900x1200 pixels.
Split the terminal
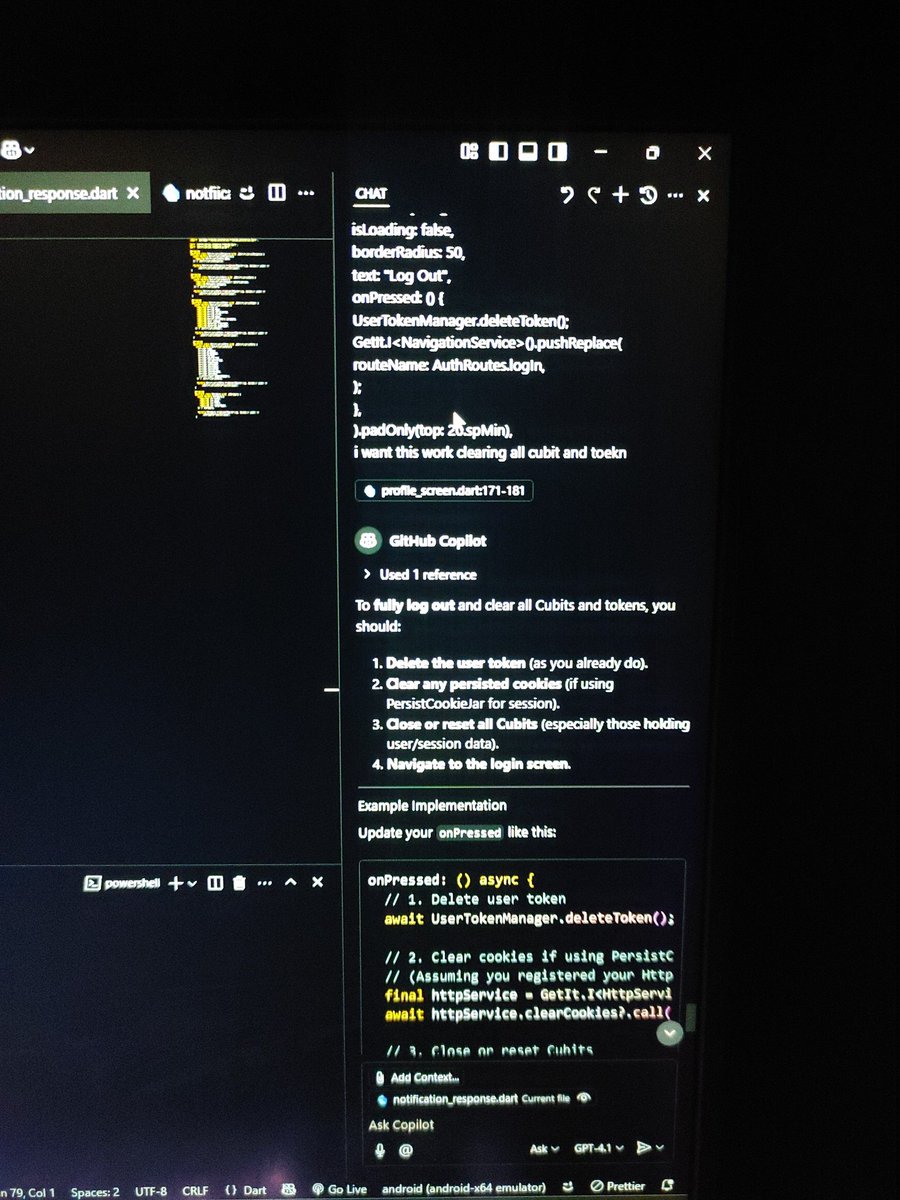pos(214,883)
